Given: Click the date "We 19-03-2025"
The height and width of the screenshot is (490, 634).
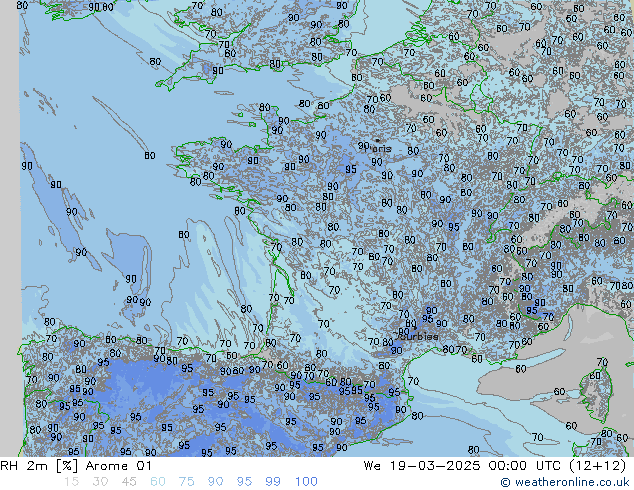Looking at the screenshot, I should click(422, 466).
